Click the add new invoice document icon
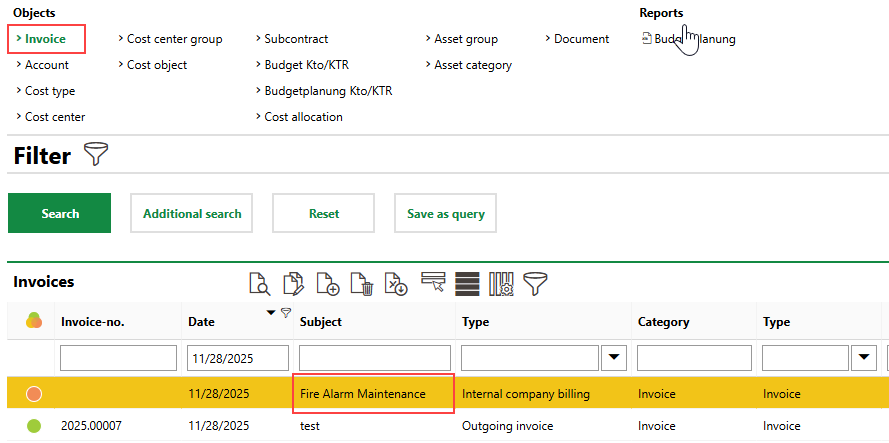889x443 pixels. [x=328, y=283]
